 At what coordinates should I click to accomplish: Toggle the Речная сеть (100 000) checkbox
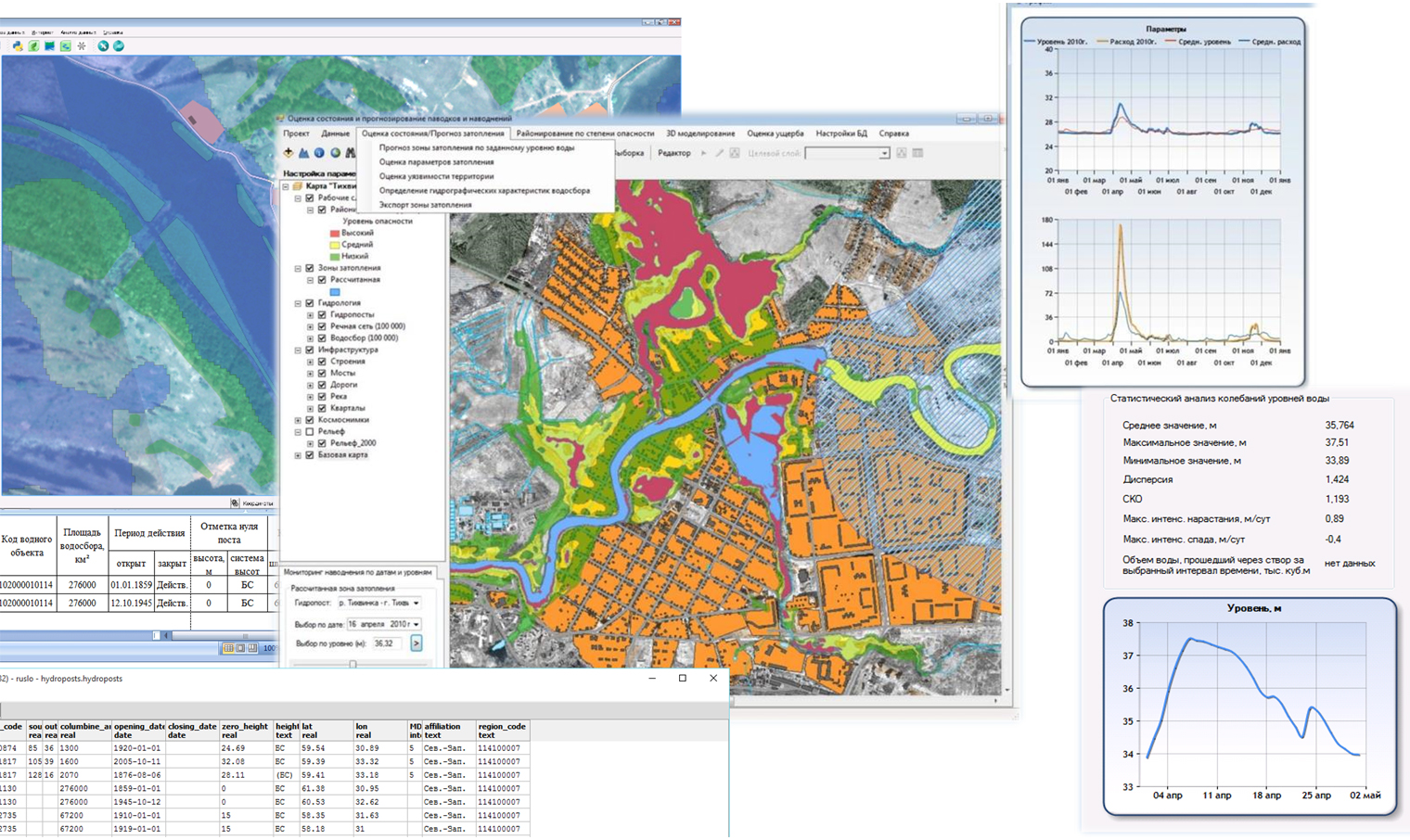(322, 326)
